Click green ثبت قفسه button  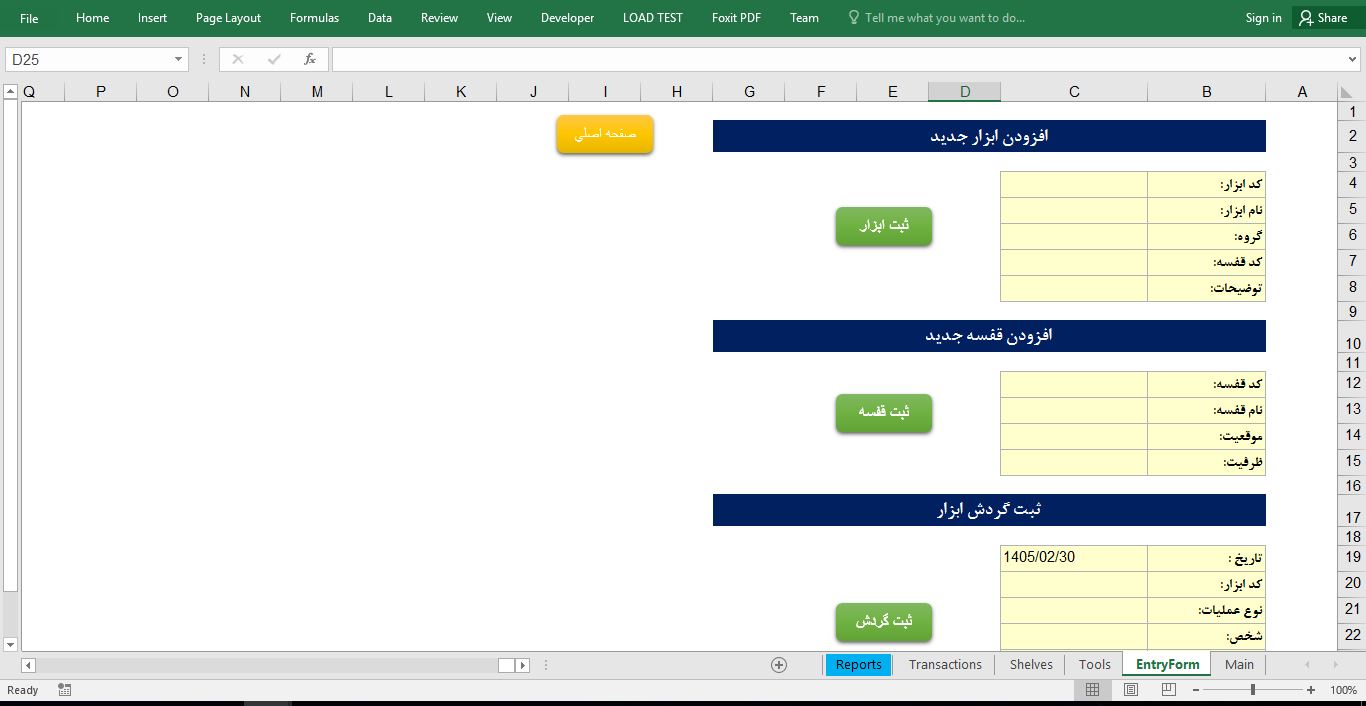tap(884, 413)
